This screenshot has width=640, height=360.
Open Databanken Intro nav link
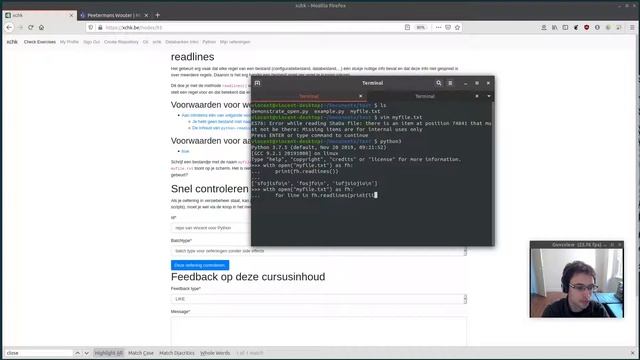click(x=182, y=42)
